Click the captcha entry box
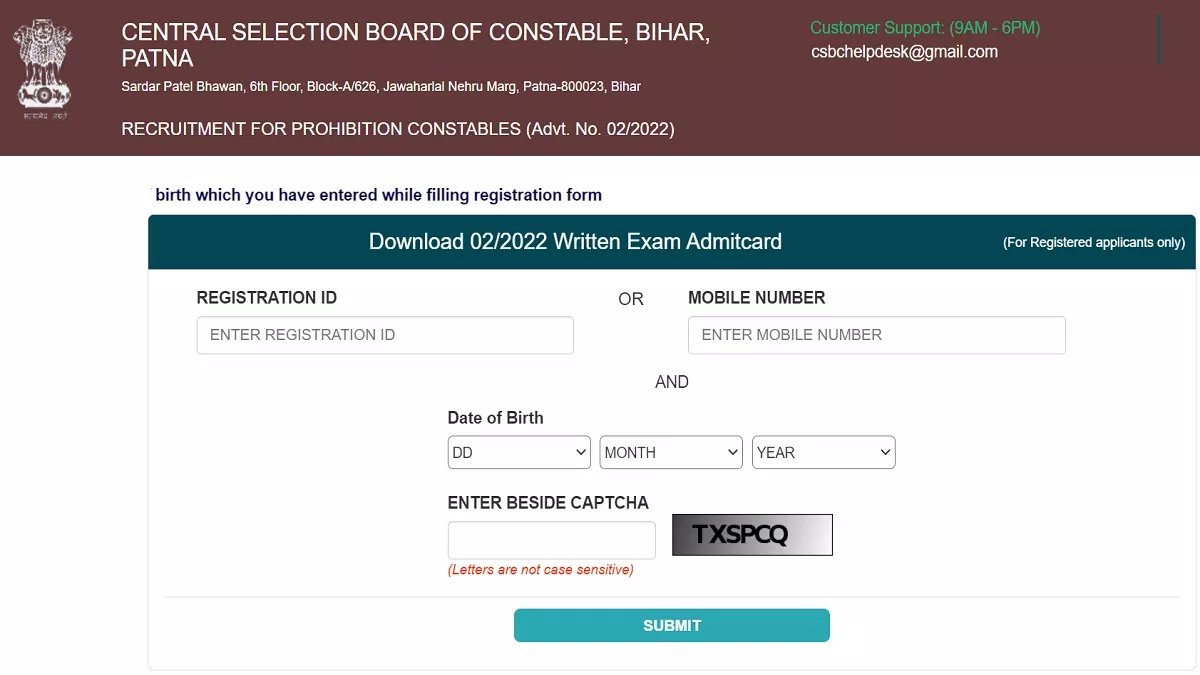The width and height of the screenshot is (1200, 675). coord(551,540)
